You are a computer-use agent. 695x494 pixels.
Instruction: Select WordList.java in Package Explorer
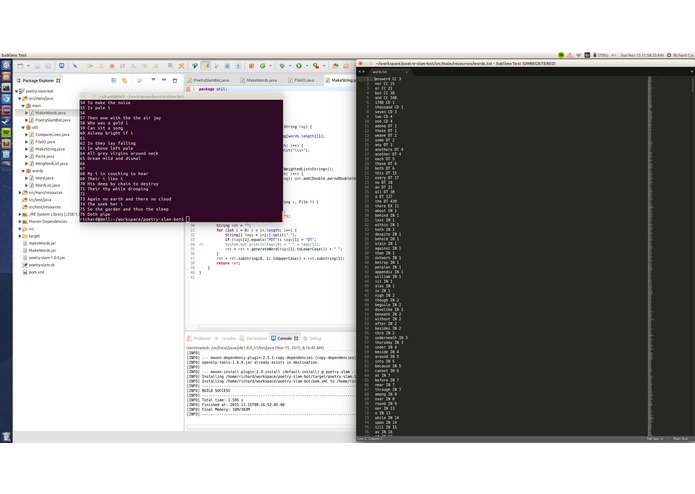(47, 185)
